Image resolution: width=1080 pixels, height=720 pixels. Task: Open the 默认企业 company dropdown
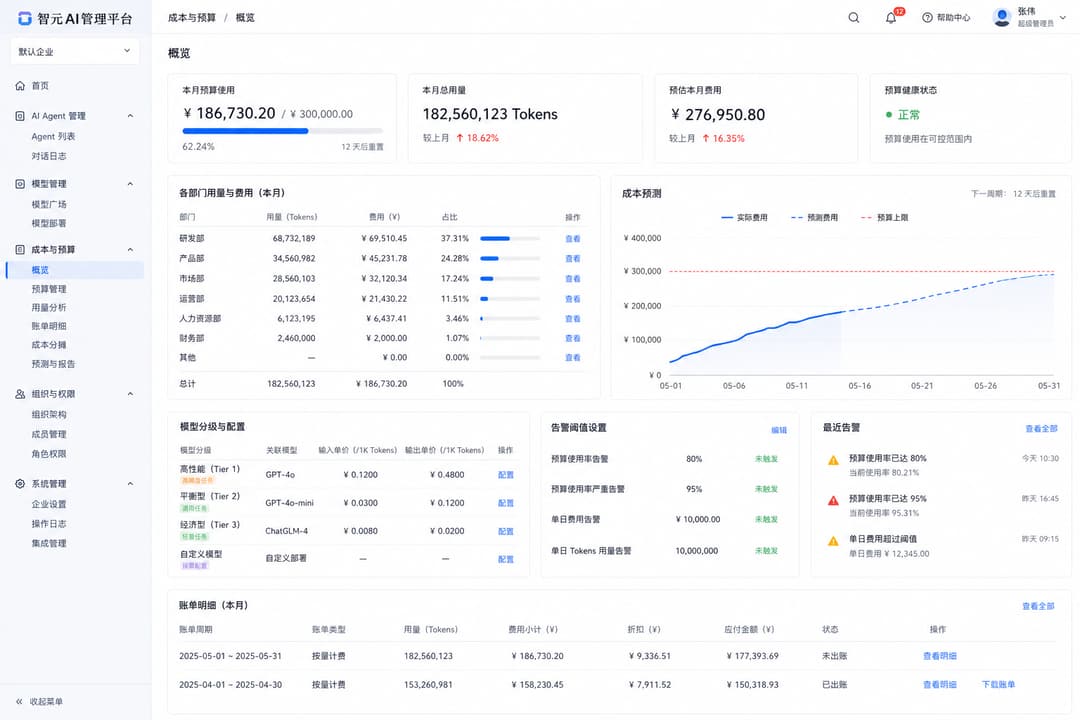(75, 52)
